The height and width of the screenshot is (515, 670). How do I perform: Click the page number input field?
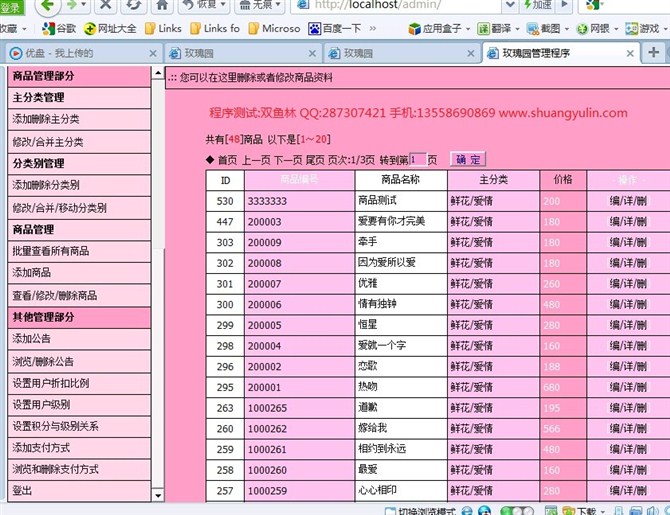pos(417,159)
